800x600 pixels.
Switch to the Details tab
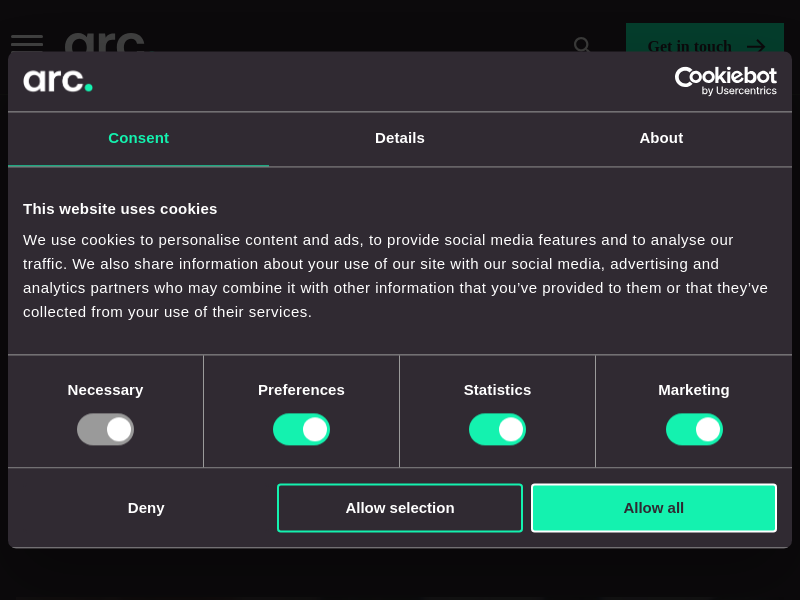point(400,138)
